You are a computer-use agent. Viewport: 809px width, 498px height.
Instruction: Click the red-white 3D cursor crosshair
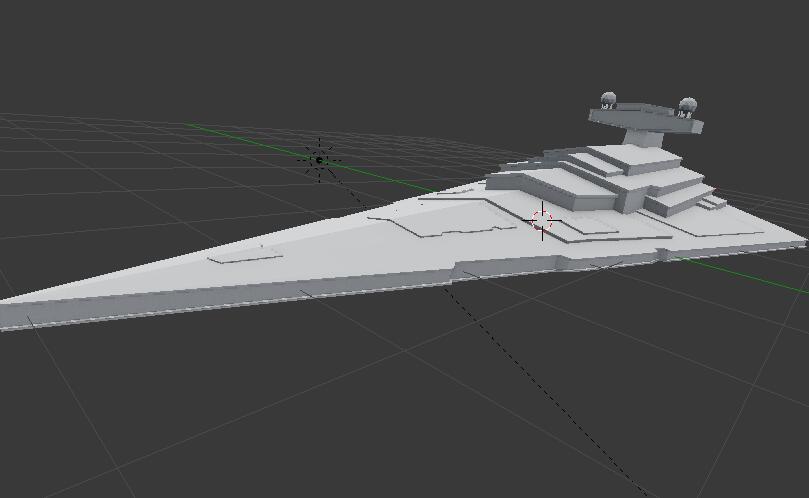pos(542,220)
